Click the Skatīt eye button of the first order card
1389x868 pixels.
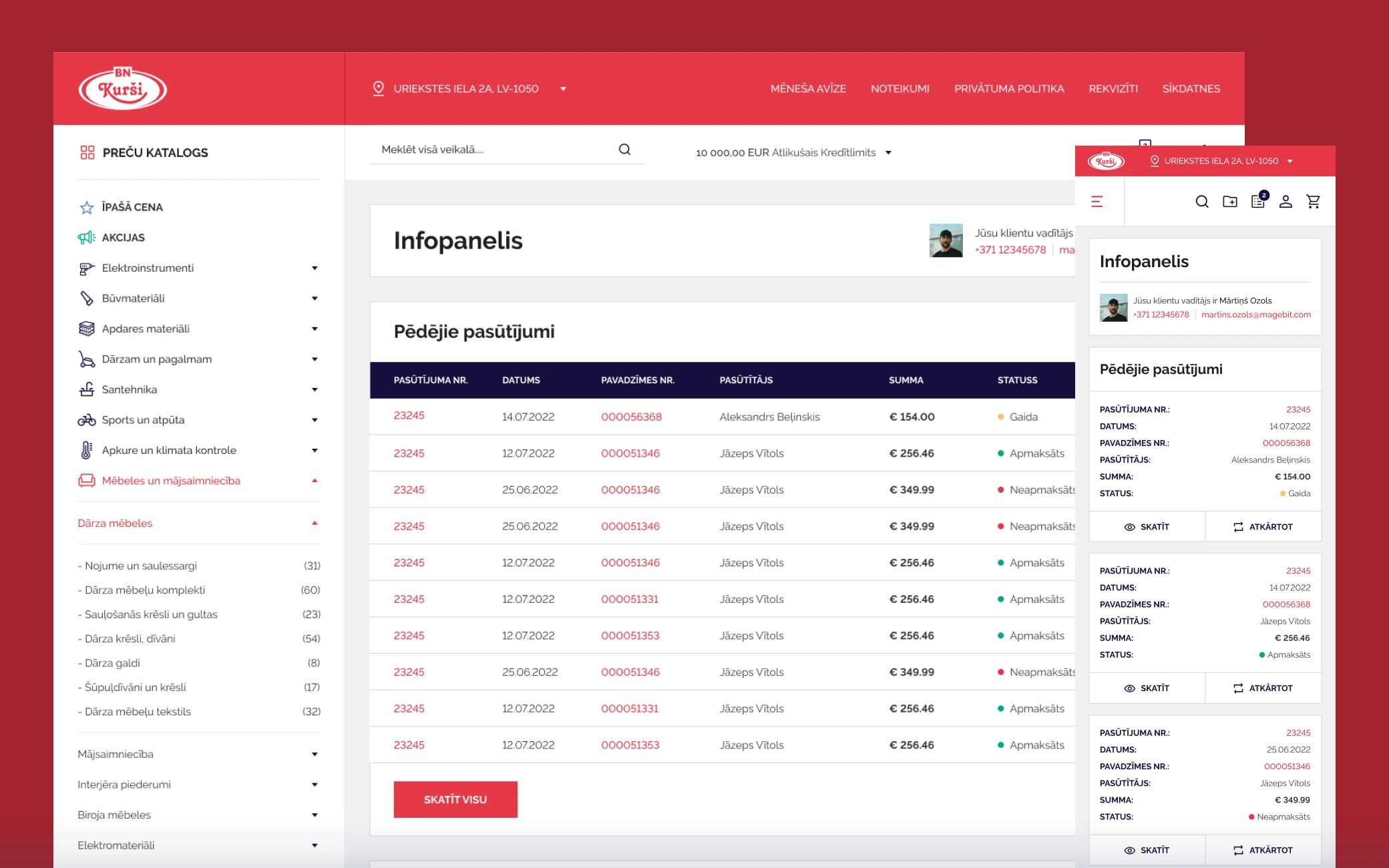(1147, 527)
